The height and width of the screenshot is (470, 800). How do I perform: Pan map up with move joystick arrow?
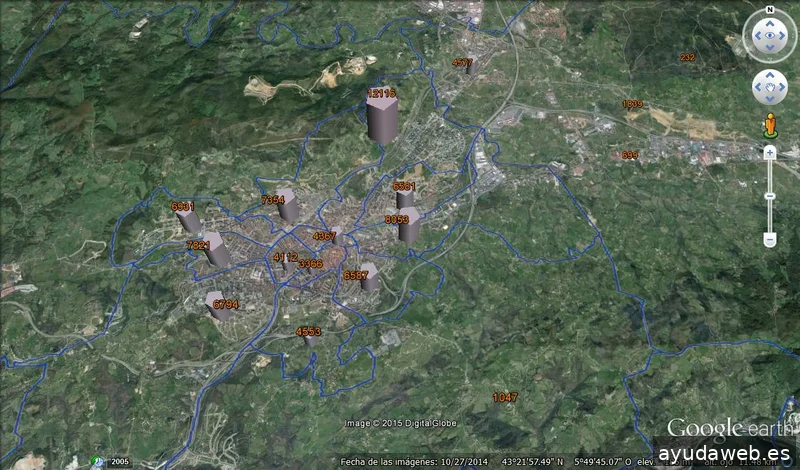click(x=770, y=76)
